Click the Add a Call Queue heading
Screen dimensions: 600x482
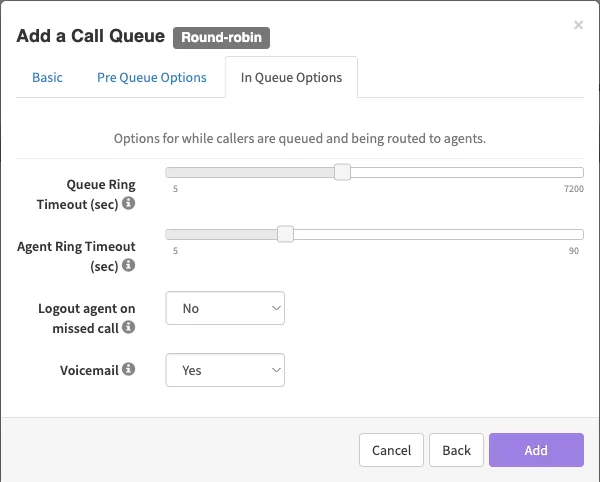tap(91, 36)
